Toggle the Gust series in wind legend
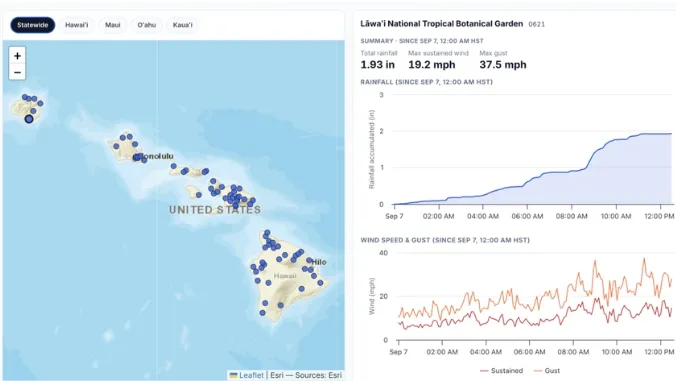 pyautogui.click(x=547, y=371)
